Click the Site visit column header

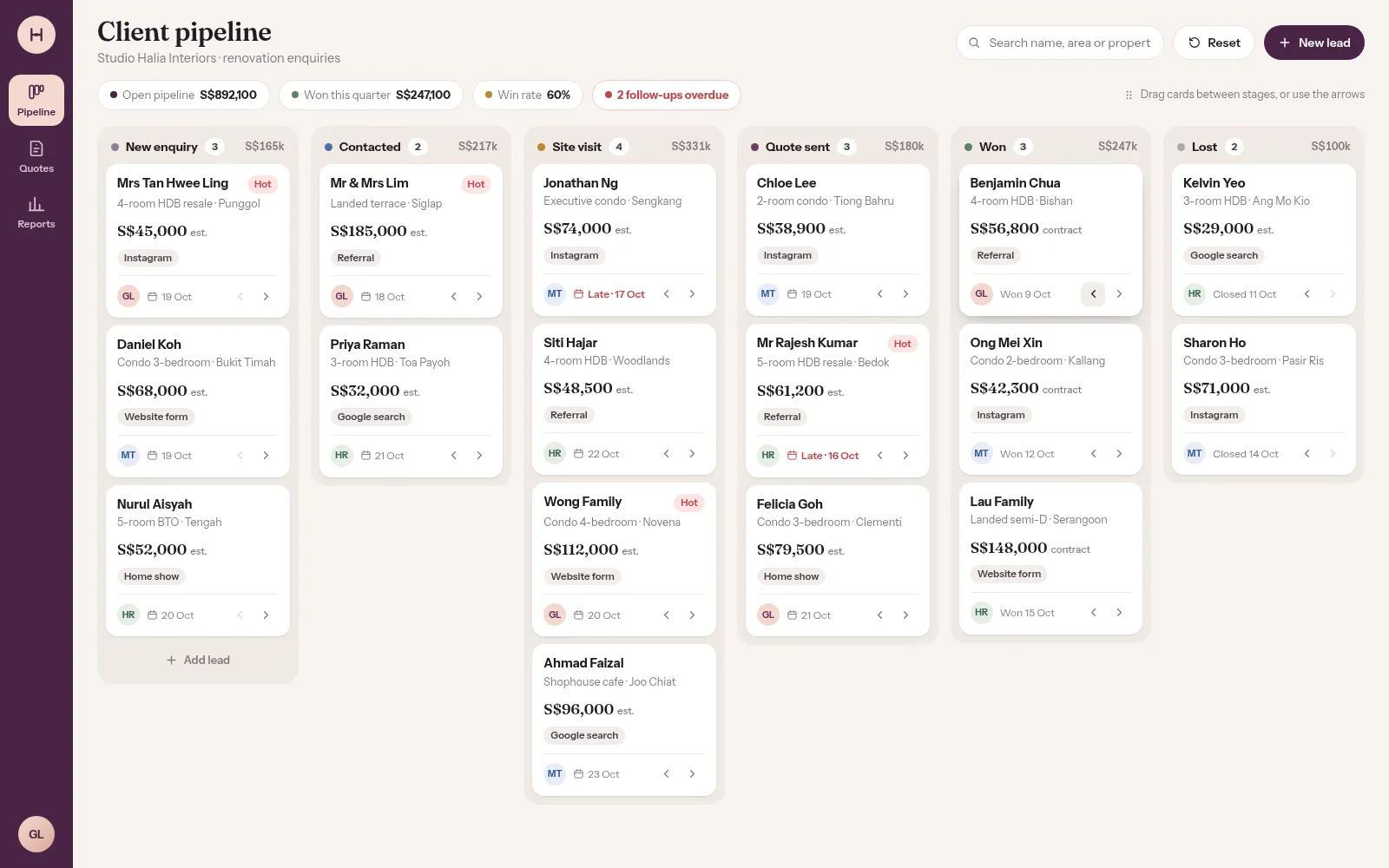[x=623, y=147]
